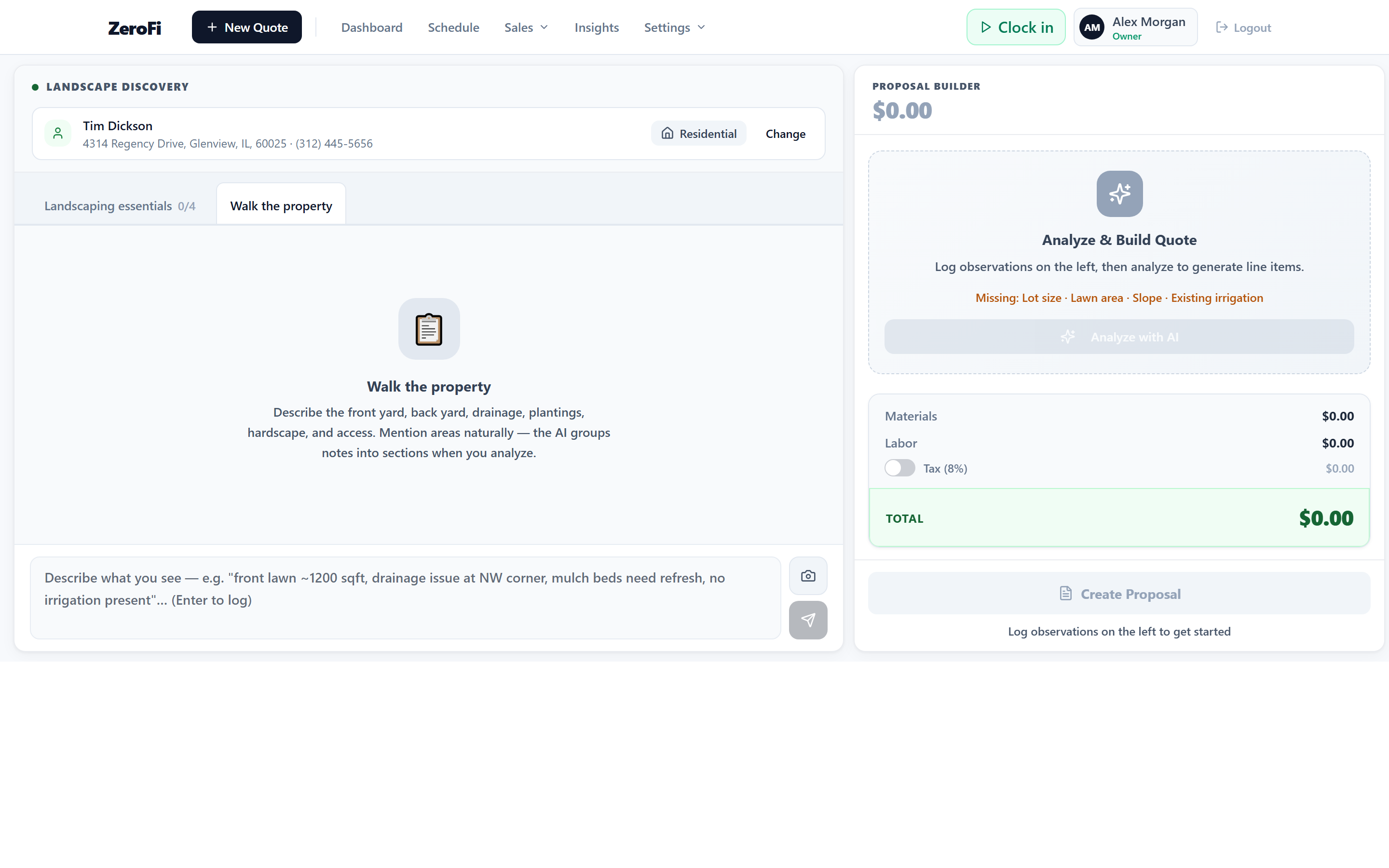Click the customer name Tim Dickson
Screen dimensions: 1389x868
[x=117, y=126]
